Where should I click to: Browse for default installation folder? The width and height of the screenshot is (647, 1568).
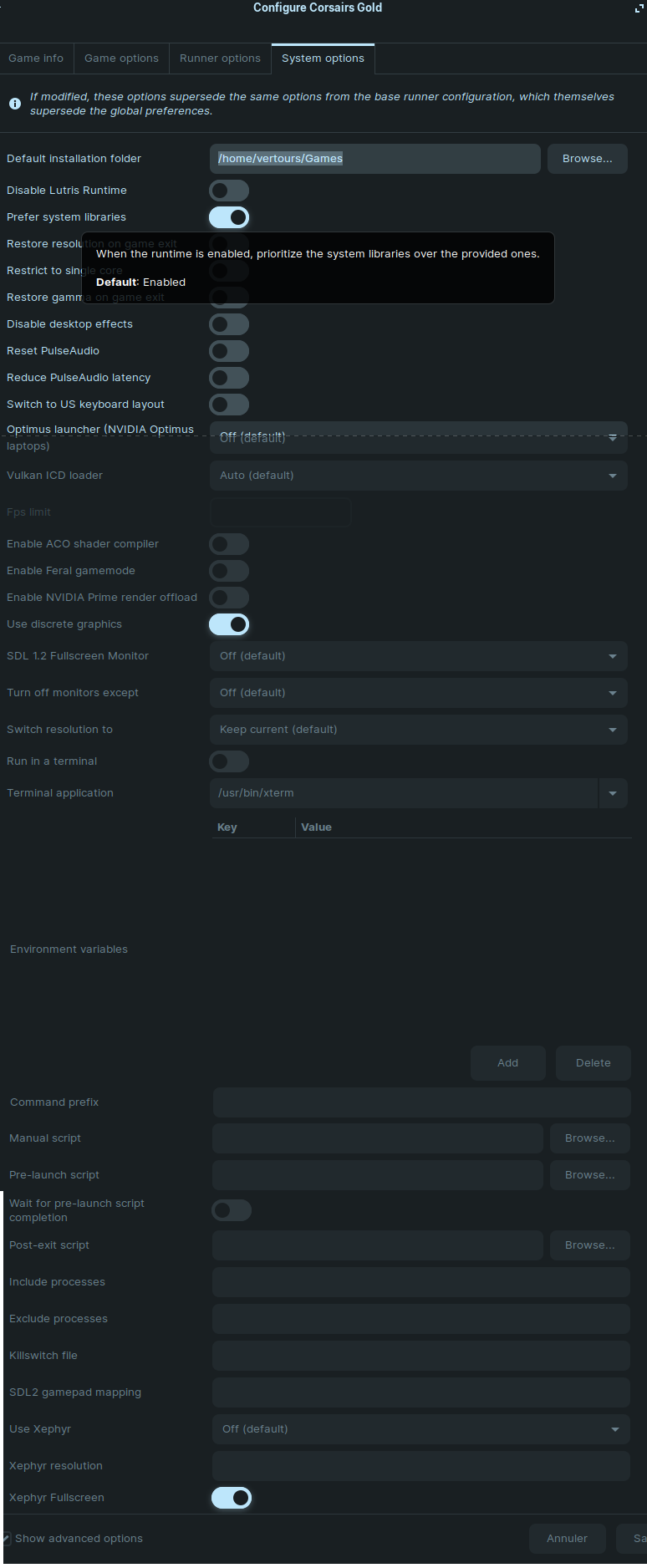pos(587,159)
